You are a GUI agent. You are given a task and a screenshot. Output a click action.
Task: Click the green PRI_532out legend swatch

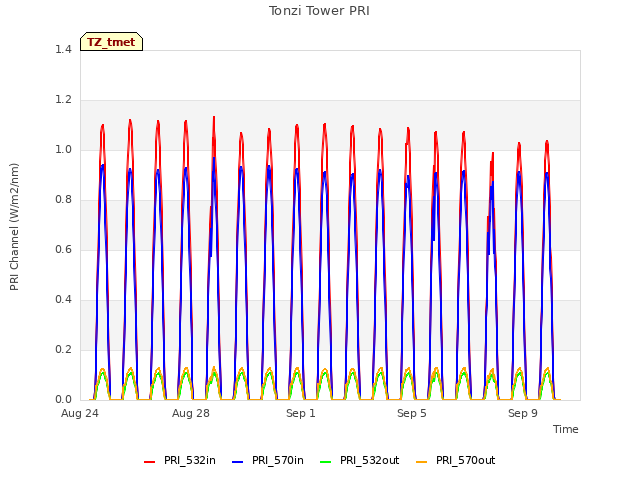pyautogui.click(x=326, y=462)
